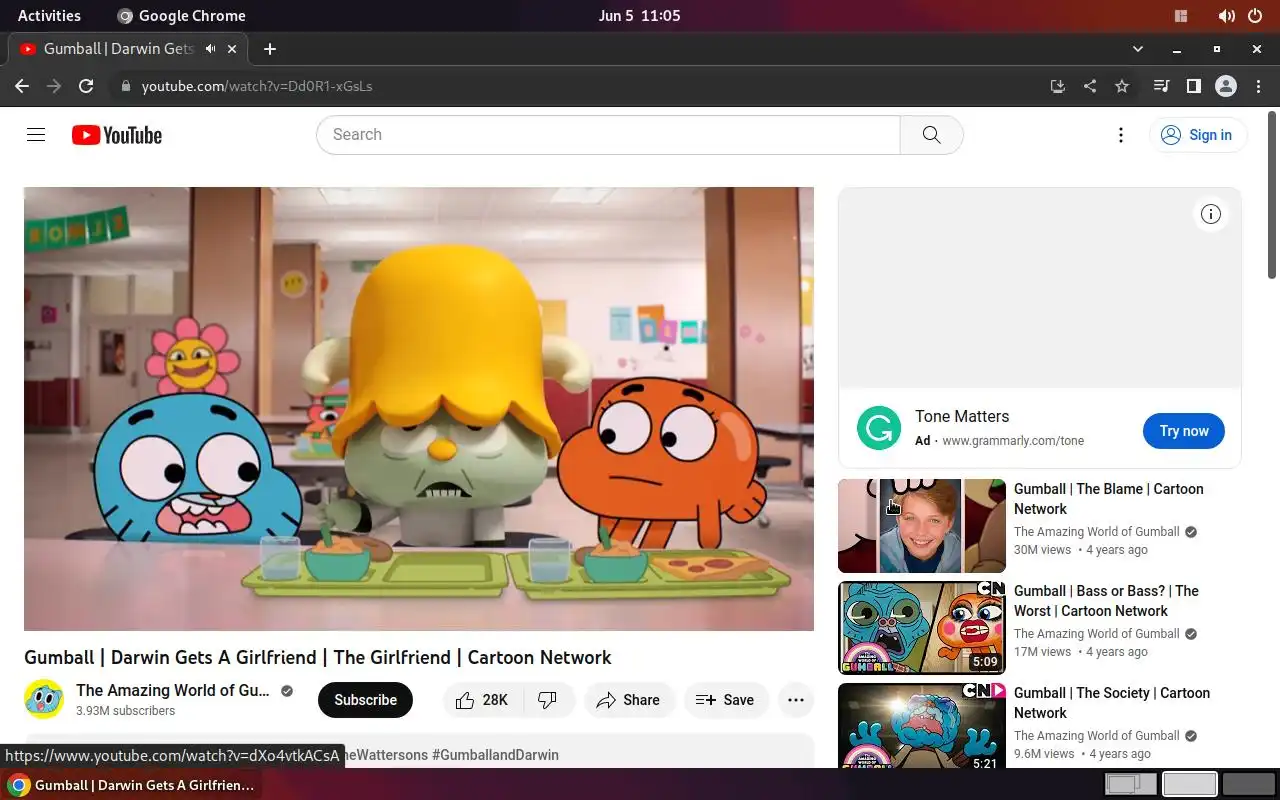Subscribe to The Amazing World of Gumball
This screenshot has height=800, width=1280.
coord(365,700)
